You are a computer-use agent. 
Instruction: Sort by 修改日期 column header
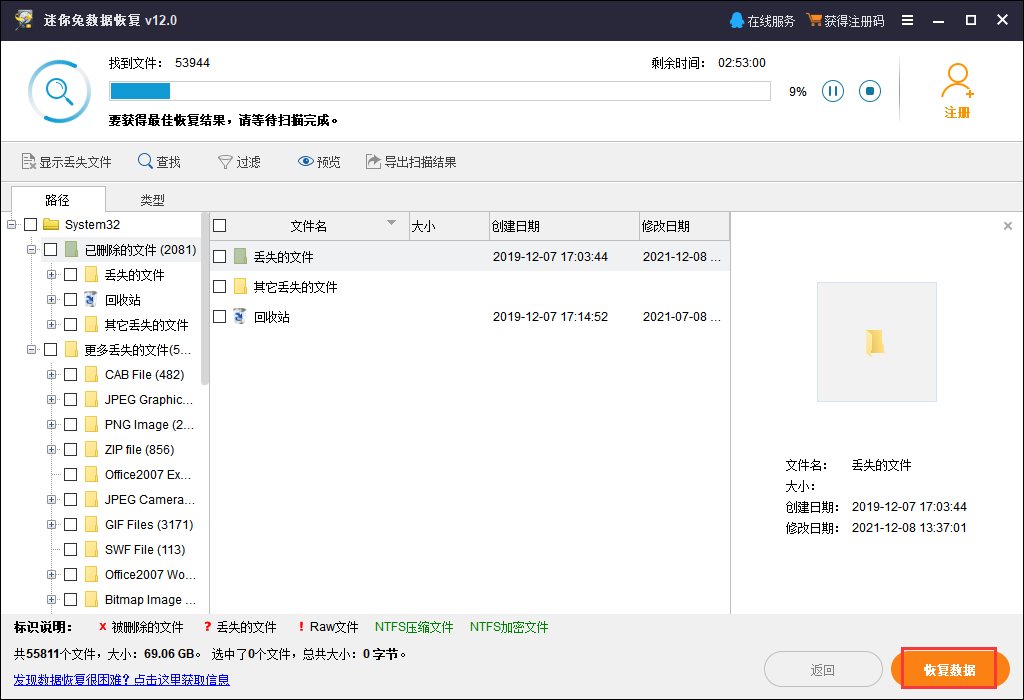[x=684, y=226]
